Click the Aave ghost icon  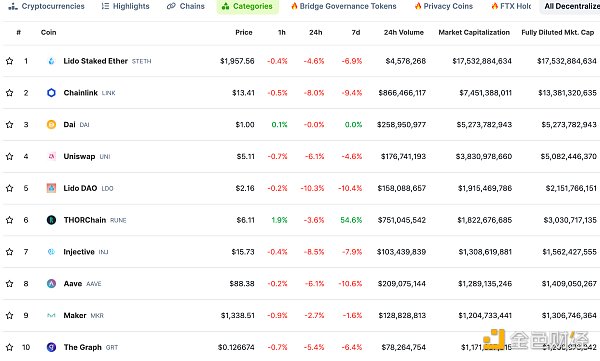[51, 283]
